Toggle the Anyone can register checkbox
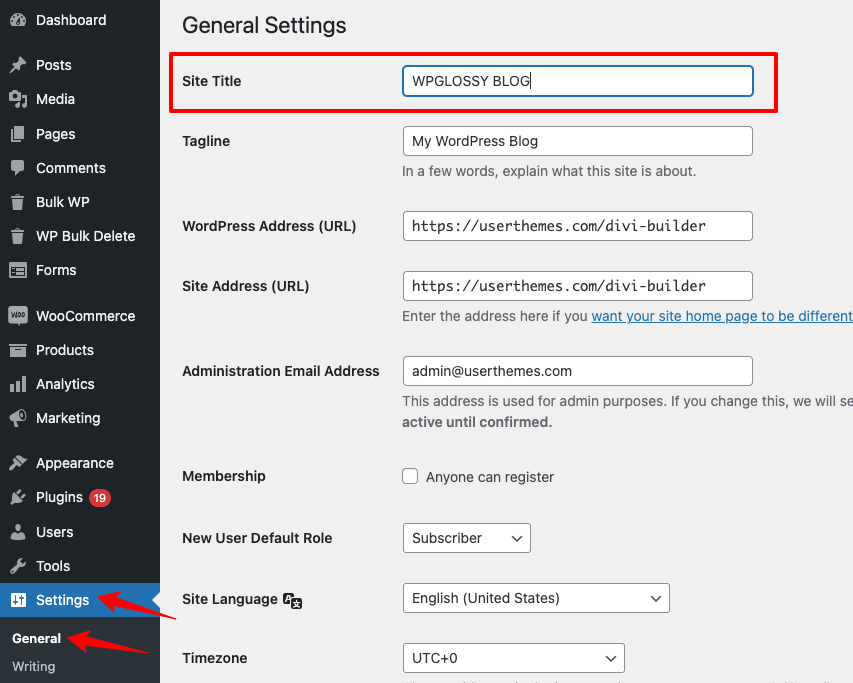The height and width of the screenshot is (683, 853). (410, 476)
